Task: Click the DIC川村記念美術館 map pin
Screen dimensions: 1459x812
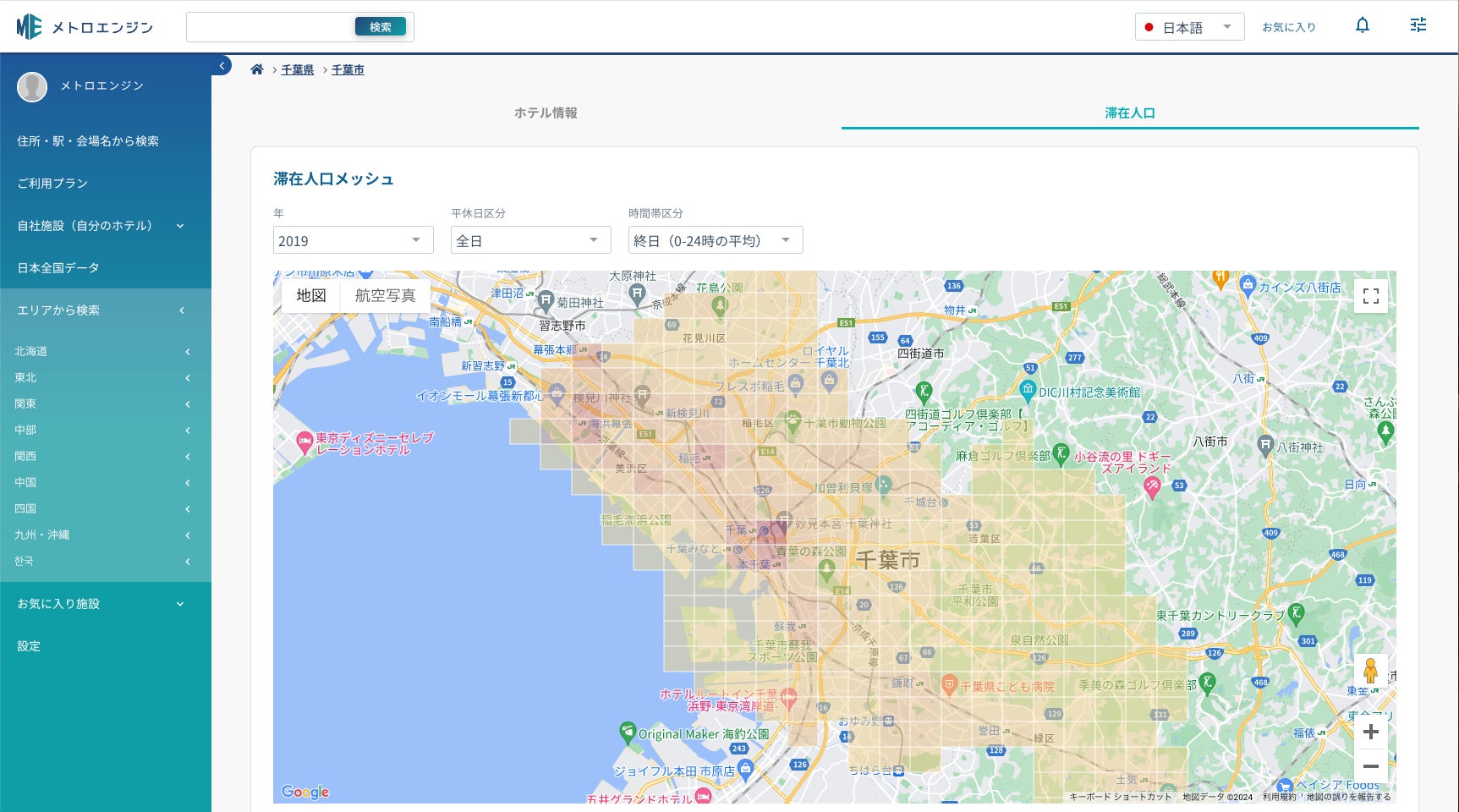Action: click(1028, 391)
